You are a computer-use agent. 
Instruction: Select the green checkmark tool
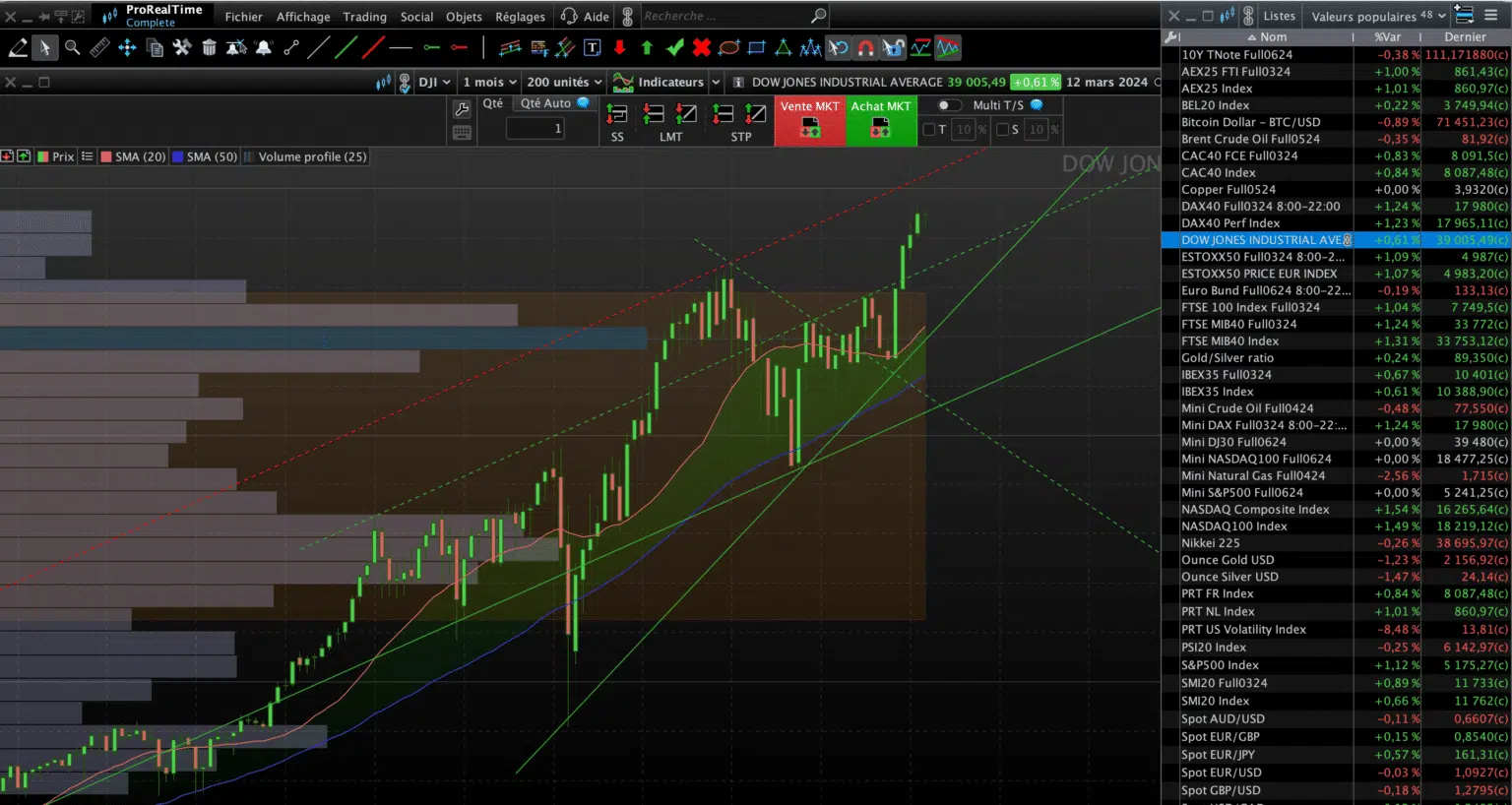pyautogui.click(x=674, y=47)
